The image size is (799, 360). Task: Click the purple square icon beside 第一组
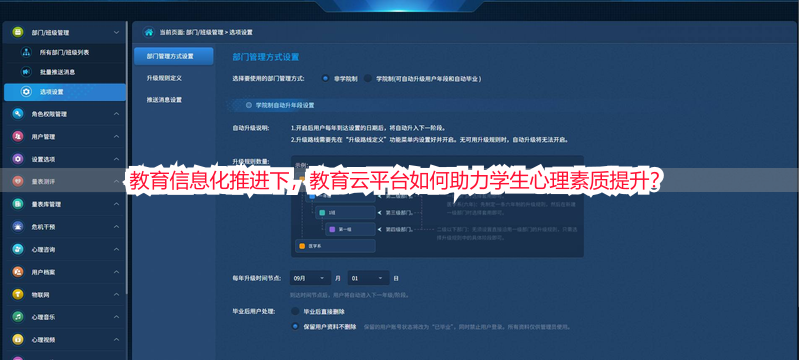332,229
